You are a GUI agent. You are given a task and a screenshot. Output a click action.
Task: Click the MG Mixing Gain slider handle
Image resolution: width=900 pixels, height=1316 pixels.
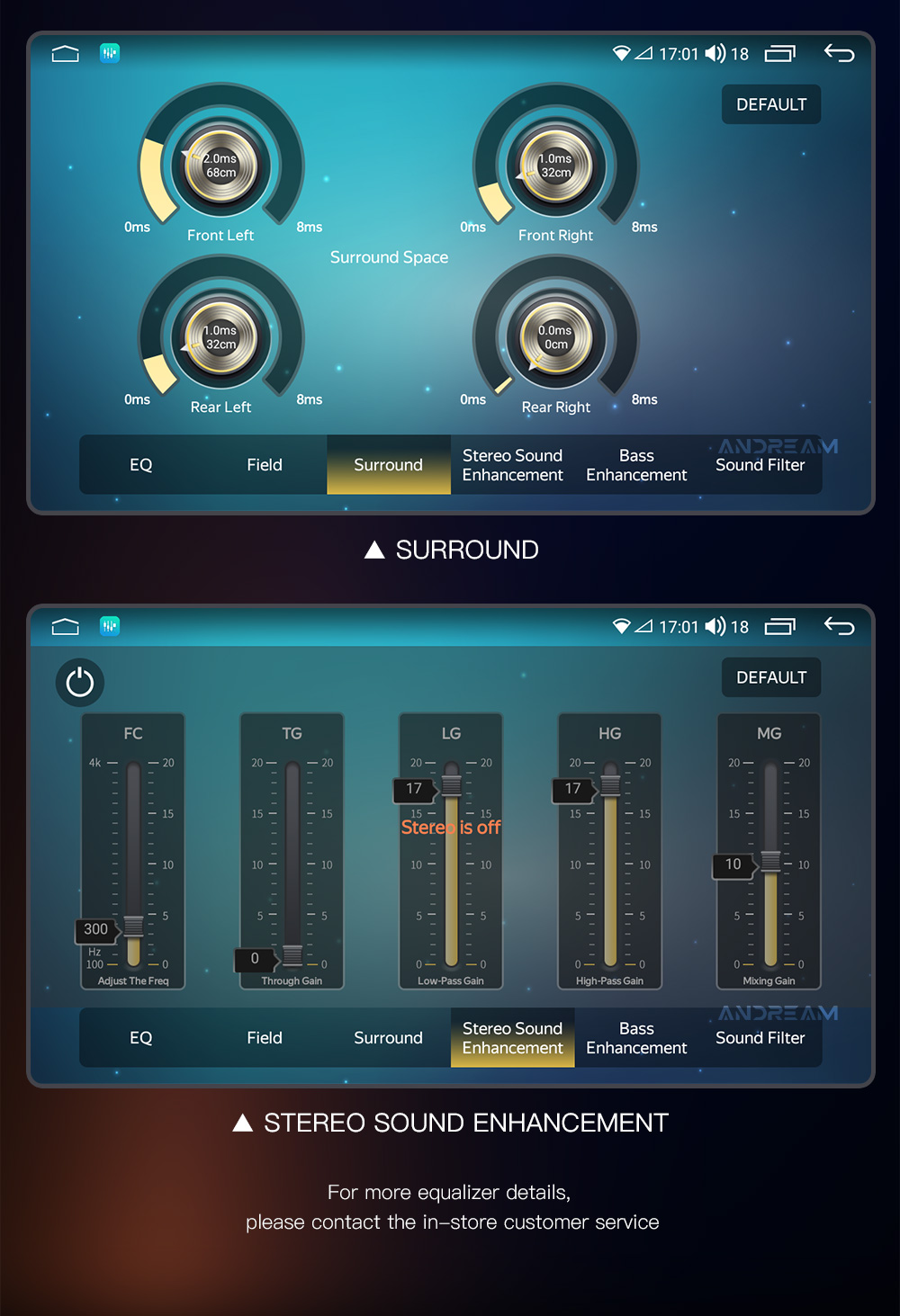coord(770,862)
